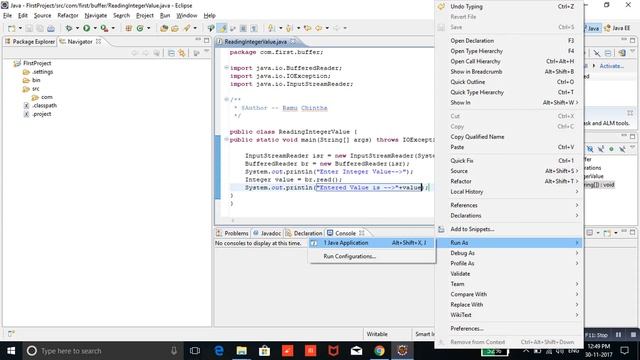Switch to the Declaration tab
640x360 pixels.
point(304,233)
